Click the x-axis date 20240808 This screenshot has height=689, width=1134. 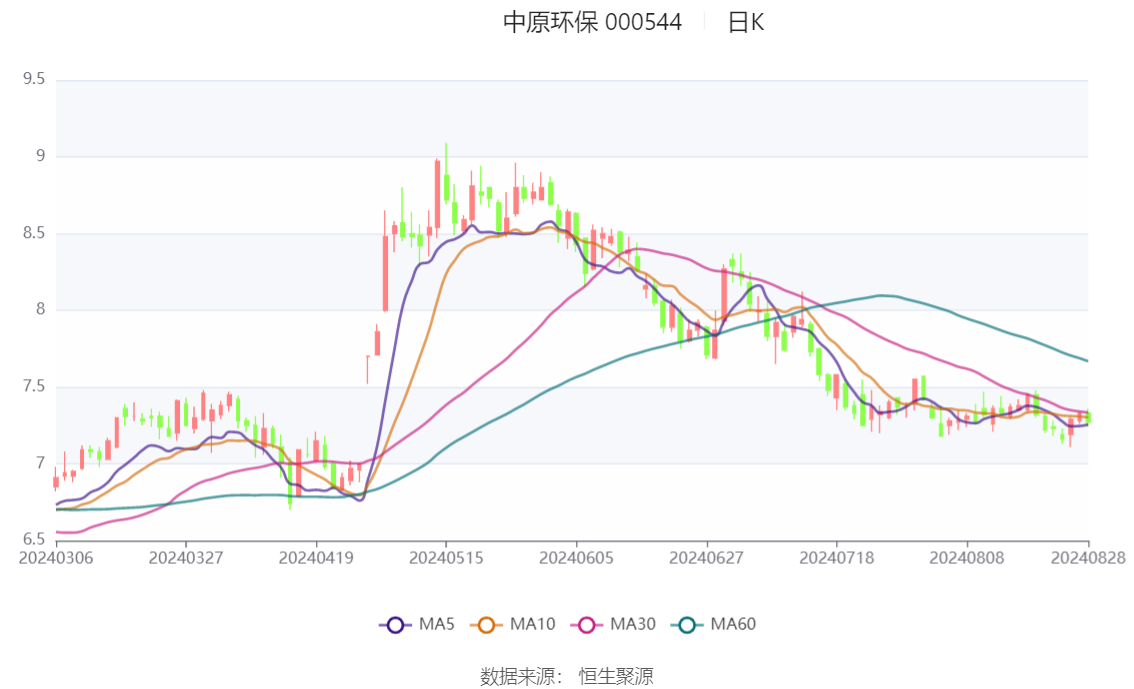pyautogui.click(x=967, y=558)
